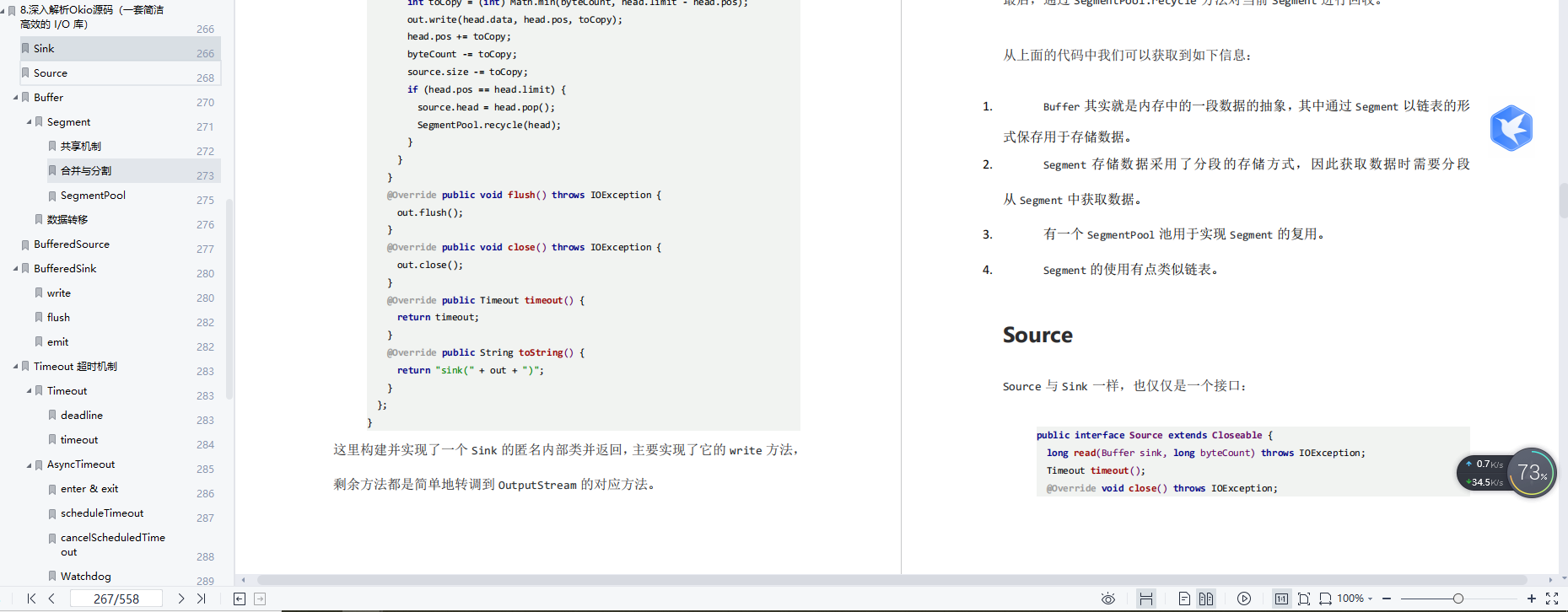Go forward to next view

260,599
